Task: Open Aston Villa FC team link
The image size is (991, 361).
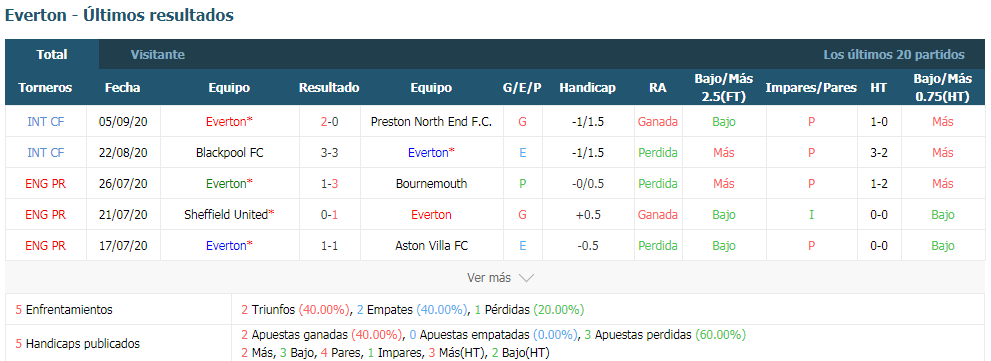Action: click(431, 245)
